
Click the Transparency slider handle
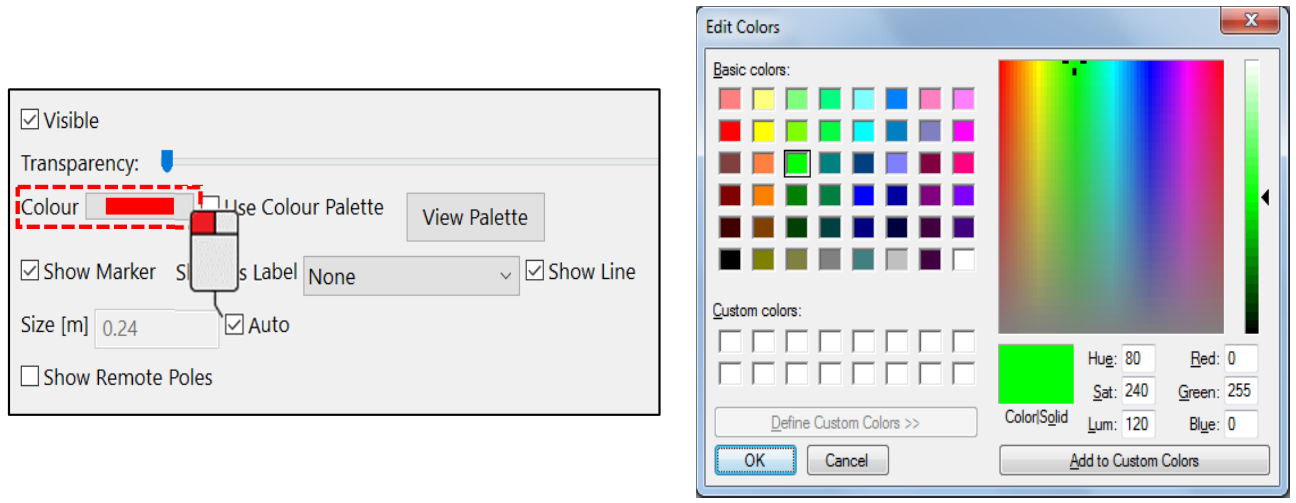coord(167,160)
